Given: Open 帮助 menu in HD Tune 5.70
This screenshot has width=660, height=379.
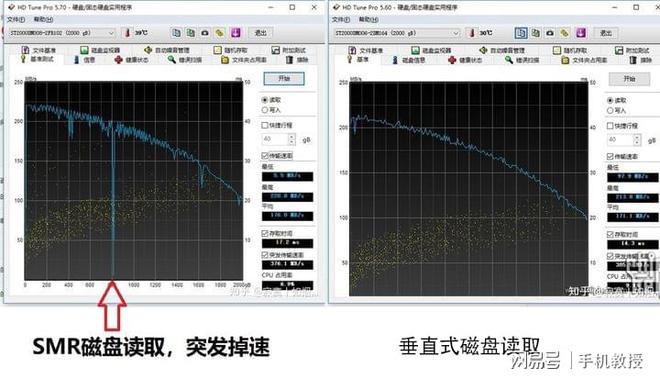Looking at the screenshot, I should pyautogui.click(x=43, y=19).
